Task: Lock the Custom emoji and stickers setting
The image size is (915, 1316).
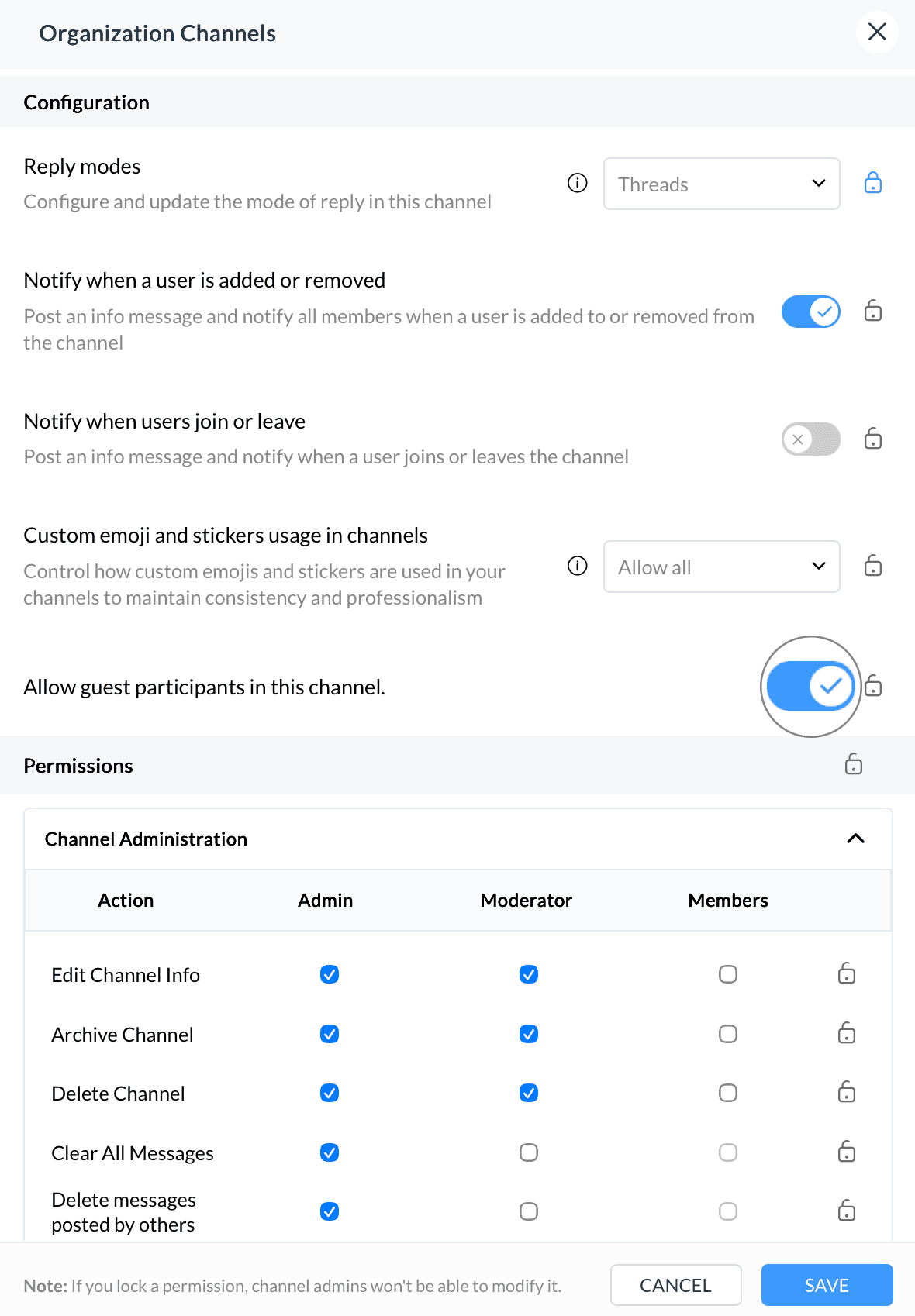Action: point(873,566)
